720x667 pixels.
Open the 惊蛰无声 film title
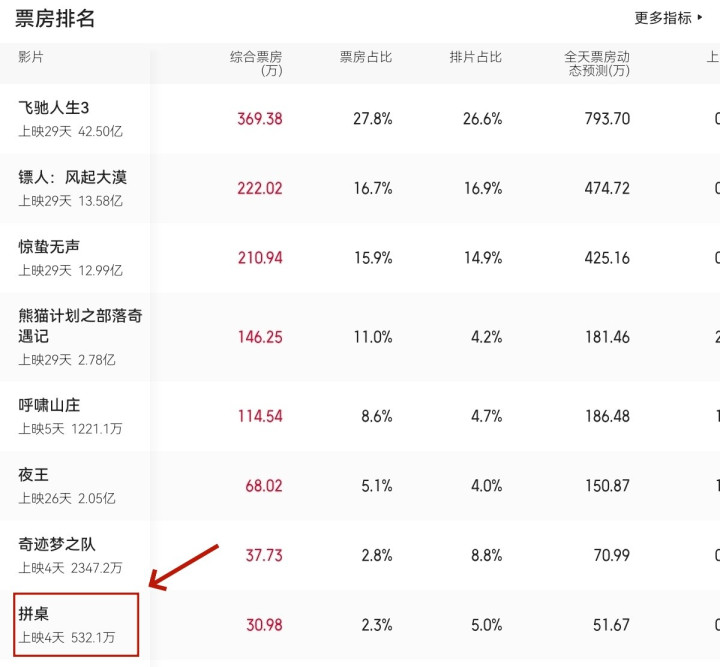49,247
